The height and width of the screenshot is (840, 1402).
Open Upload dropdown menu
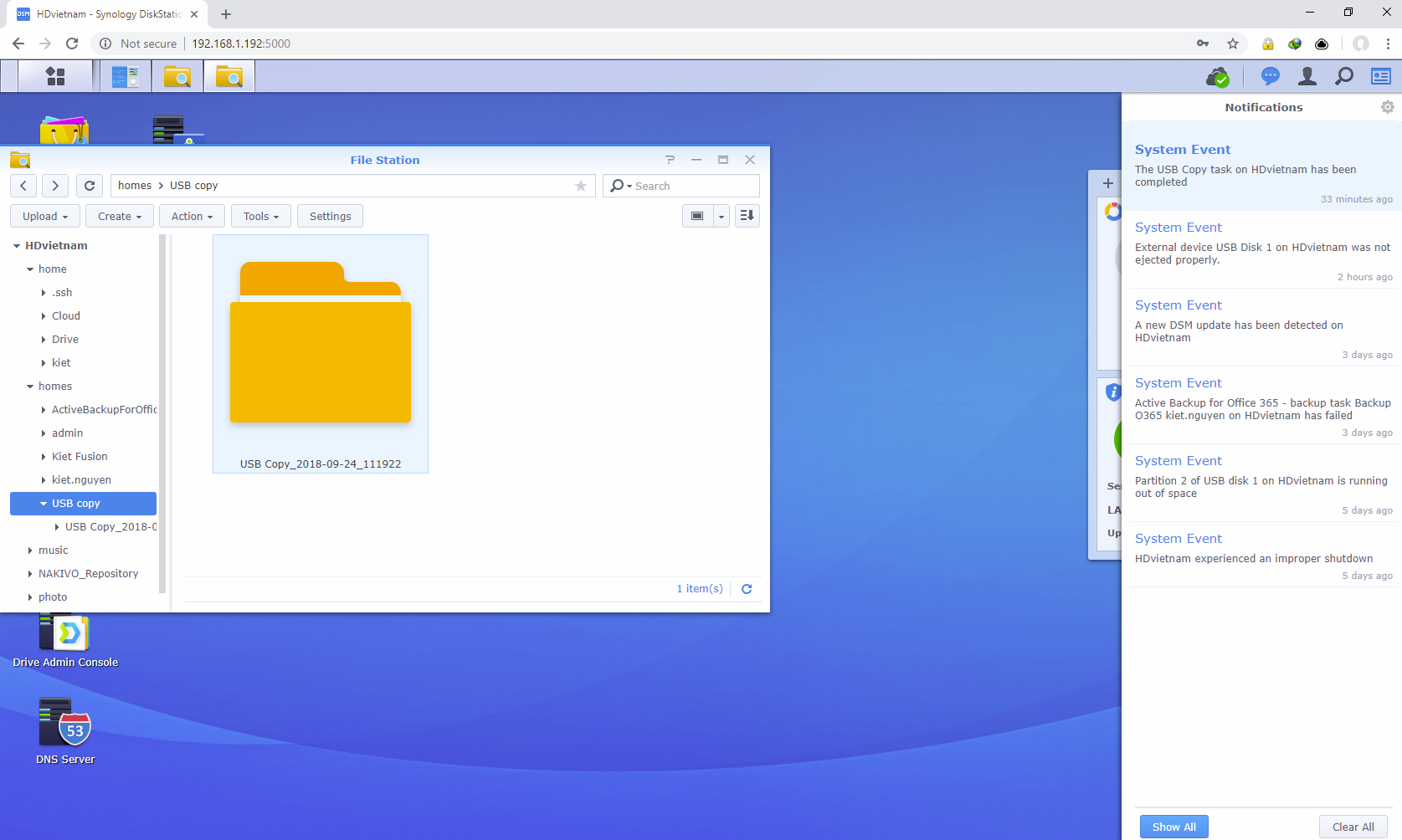point(45,216)
